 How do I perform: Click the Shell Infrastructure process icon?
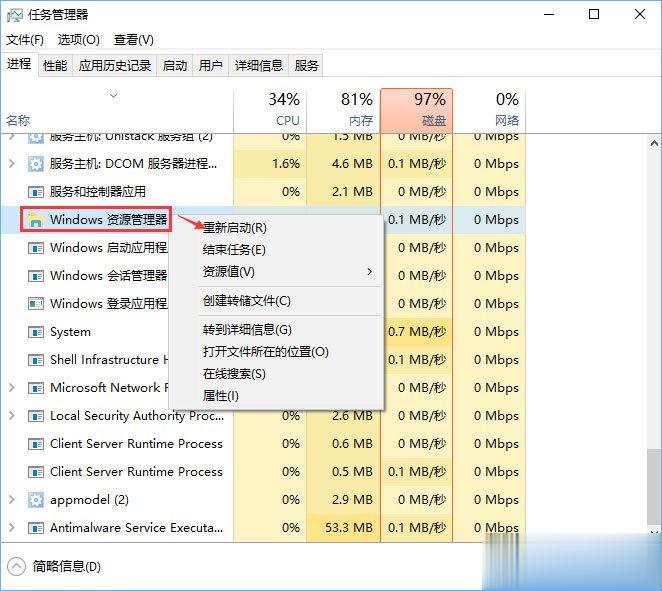tap(35, 360)
